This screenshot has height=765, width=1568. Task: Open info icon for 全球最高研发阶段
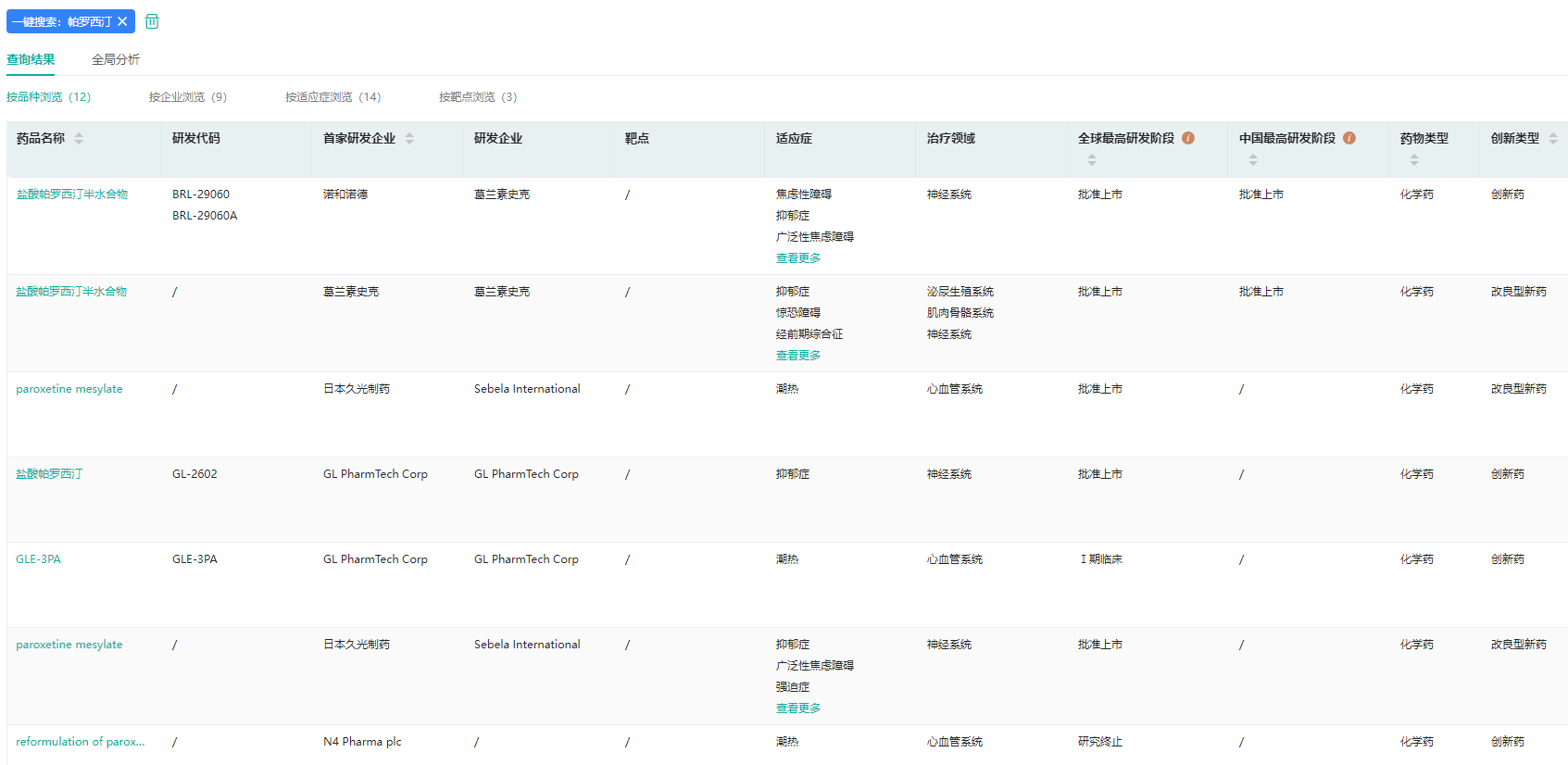(1188, 138)
